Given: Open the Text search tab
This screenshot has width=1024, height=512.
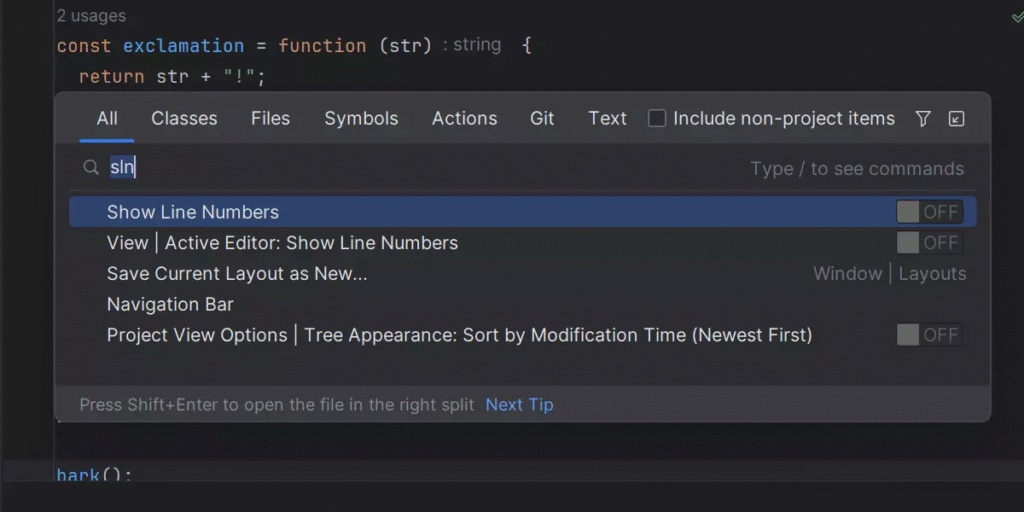Looking at the screenshot, I should 607,119.
